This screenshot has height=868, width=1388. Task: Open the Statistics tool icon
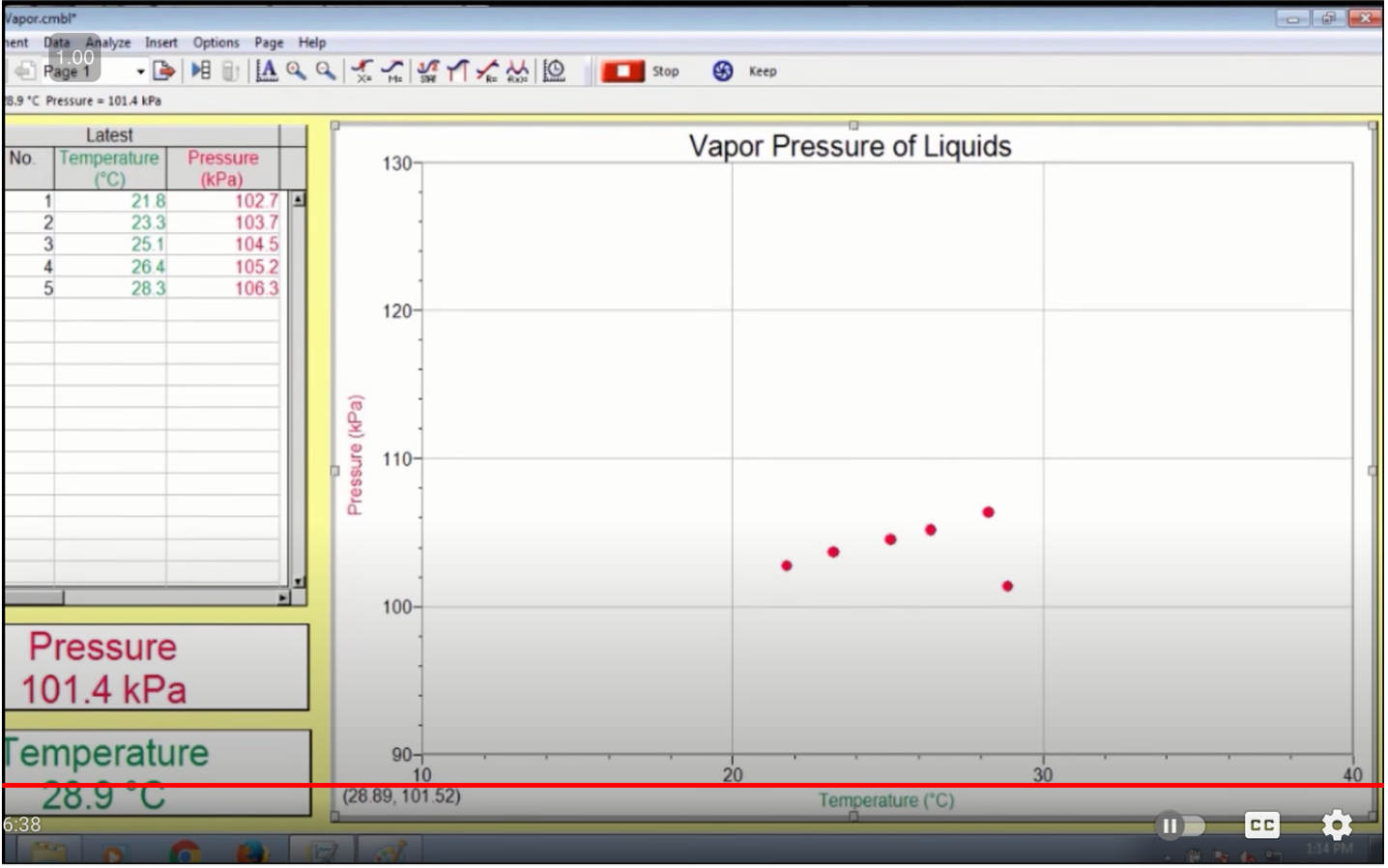(x=427, y=71)
